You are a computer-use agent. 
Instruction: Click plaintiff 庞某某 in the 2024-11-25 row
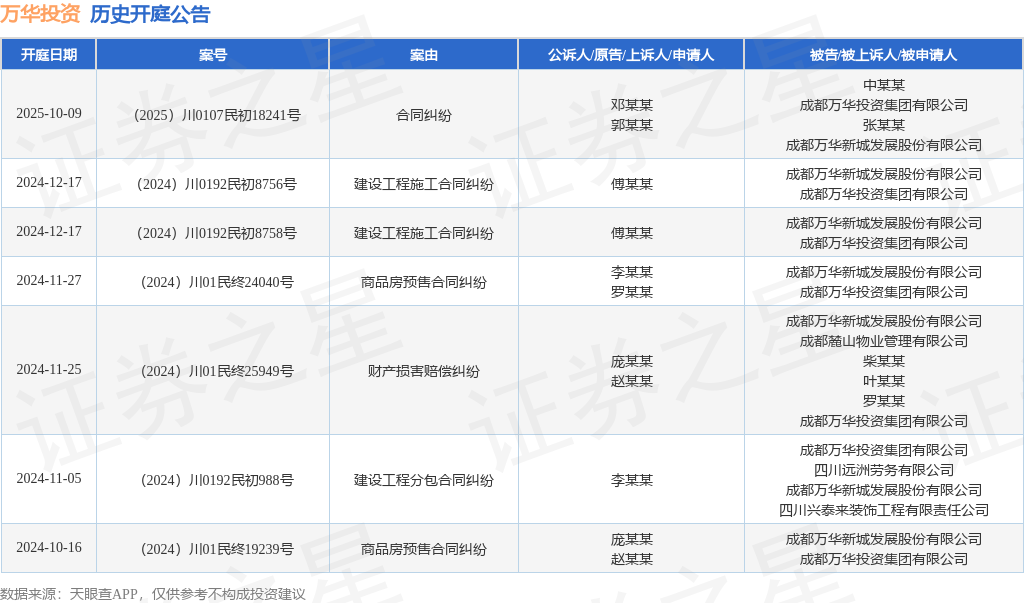point(632,361)
